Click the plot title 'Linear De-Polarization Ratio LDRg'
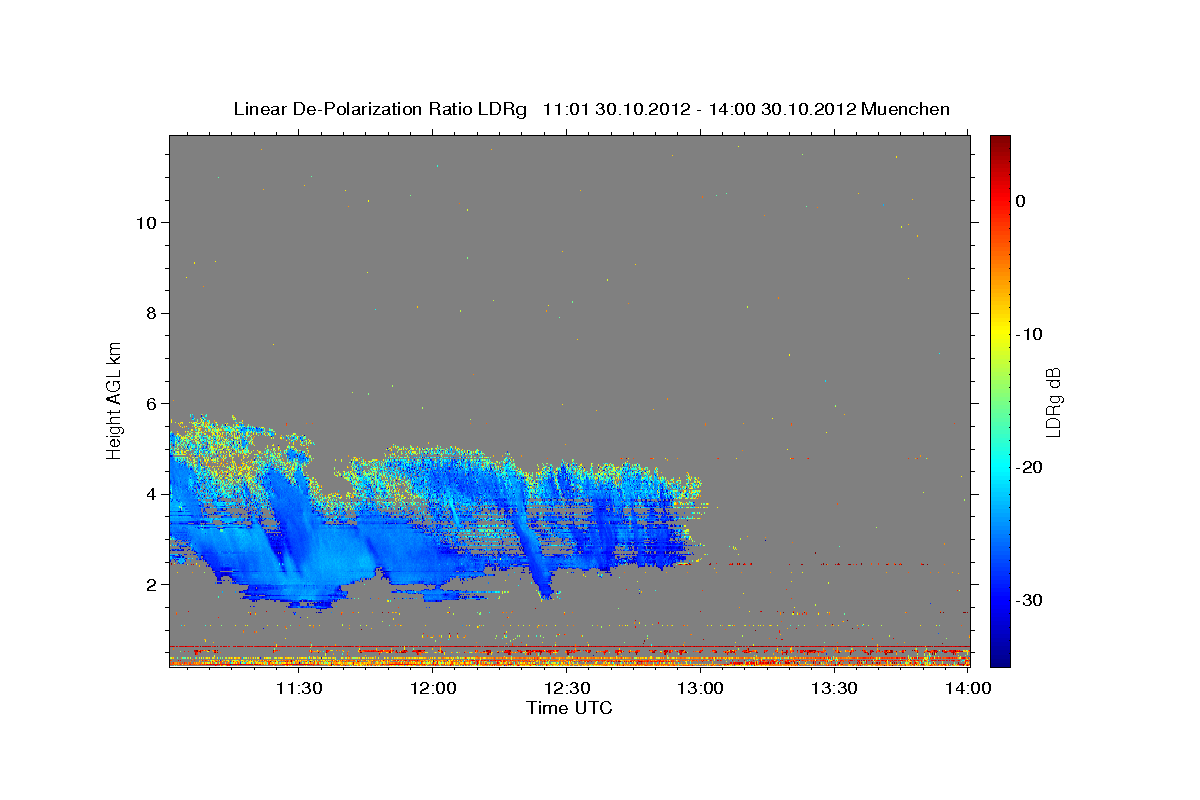This screenshot has width=1200, height=800. pyautogui.click(x=379, y=109)
